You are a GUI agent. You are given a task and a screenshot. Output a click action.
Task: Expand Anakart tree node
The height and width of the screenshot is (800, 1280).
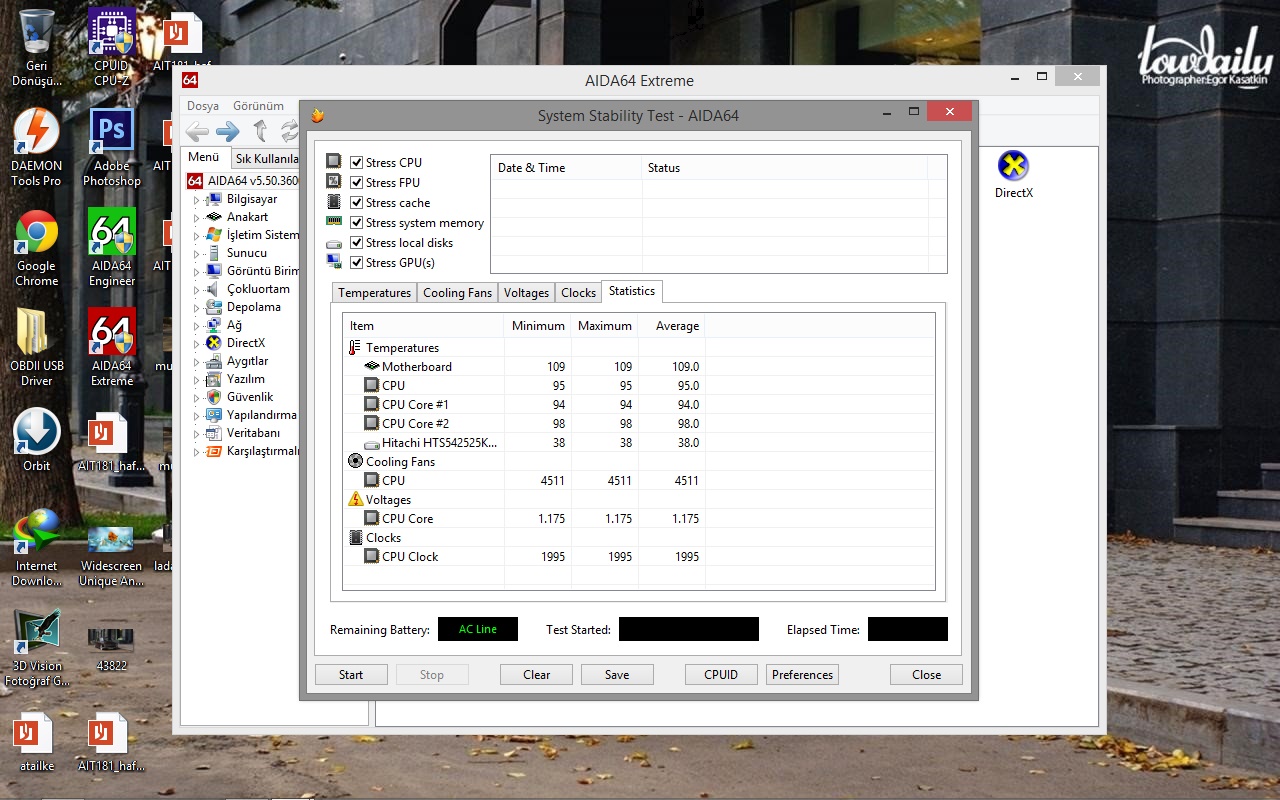tap(196, 217)
